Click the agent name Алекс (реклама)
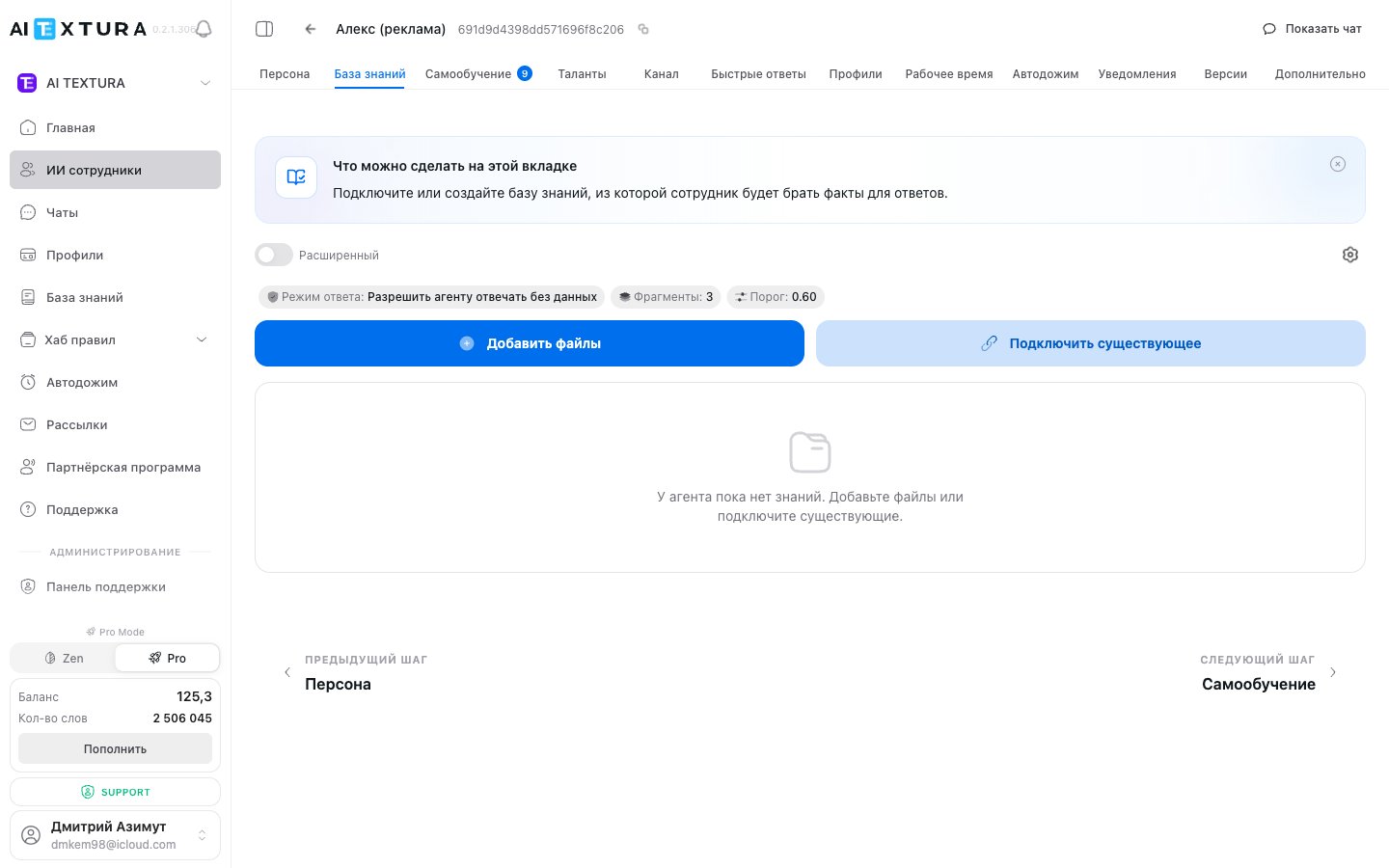 pos(391,29)
